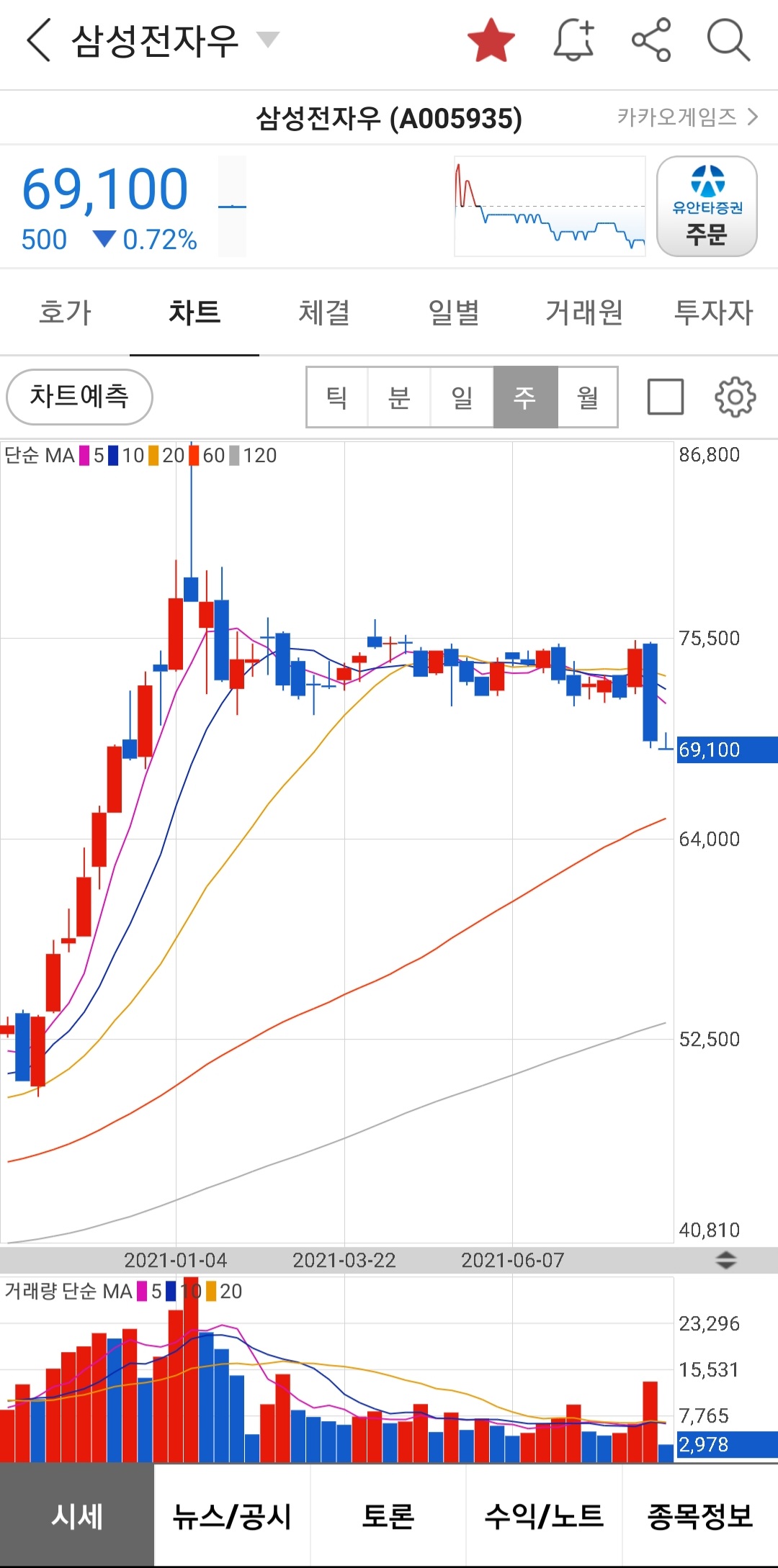This screenshot has height=1568, width=778.
Task: Open the 수익/노트 bottom tab
Action: pos(544,1515)
